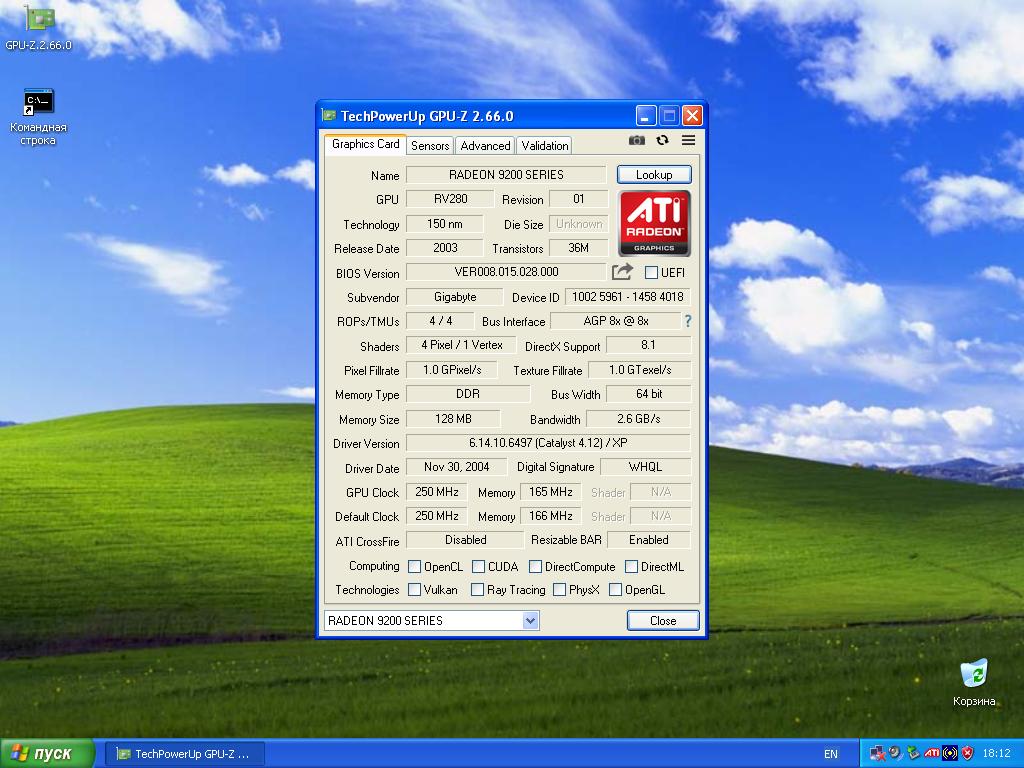Click the Pixel Fillrate value 1.0 GPixel/s
Screen dimensions: 1024x768
click(x=452, y=370)
